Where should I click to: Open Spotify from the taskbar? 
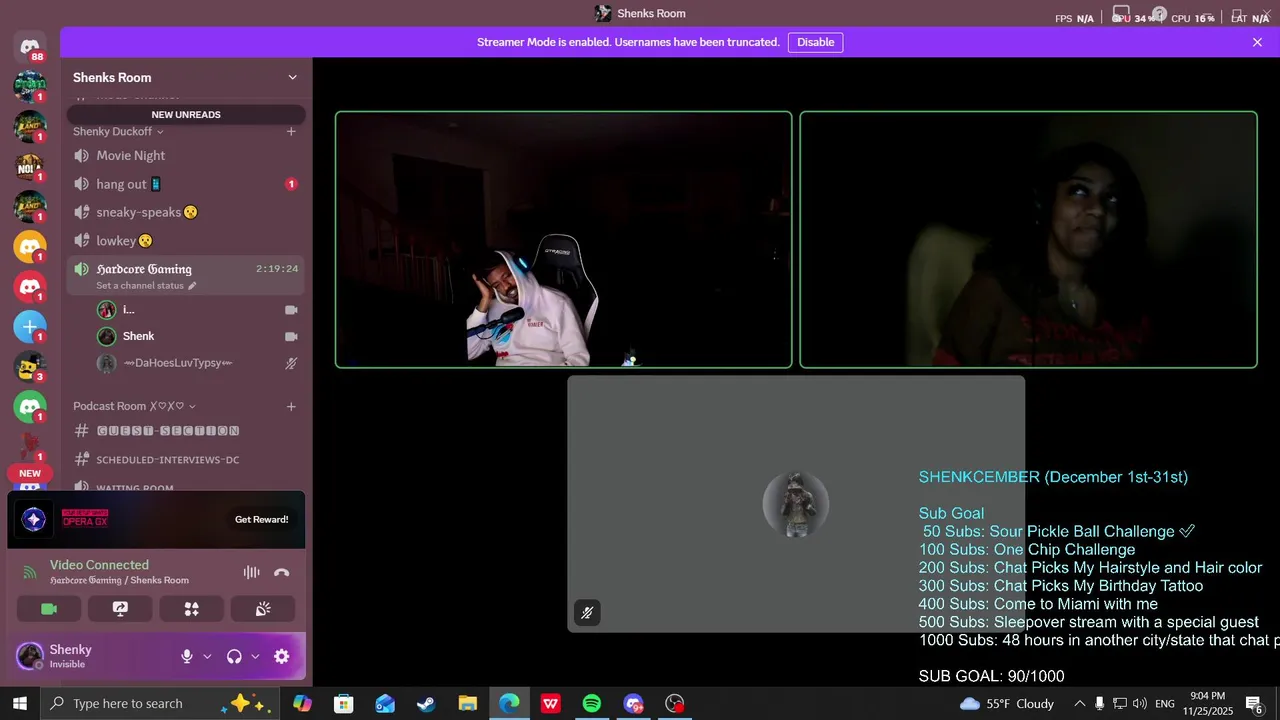point(592,704)
